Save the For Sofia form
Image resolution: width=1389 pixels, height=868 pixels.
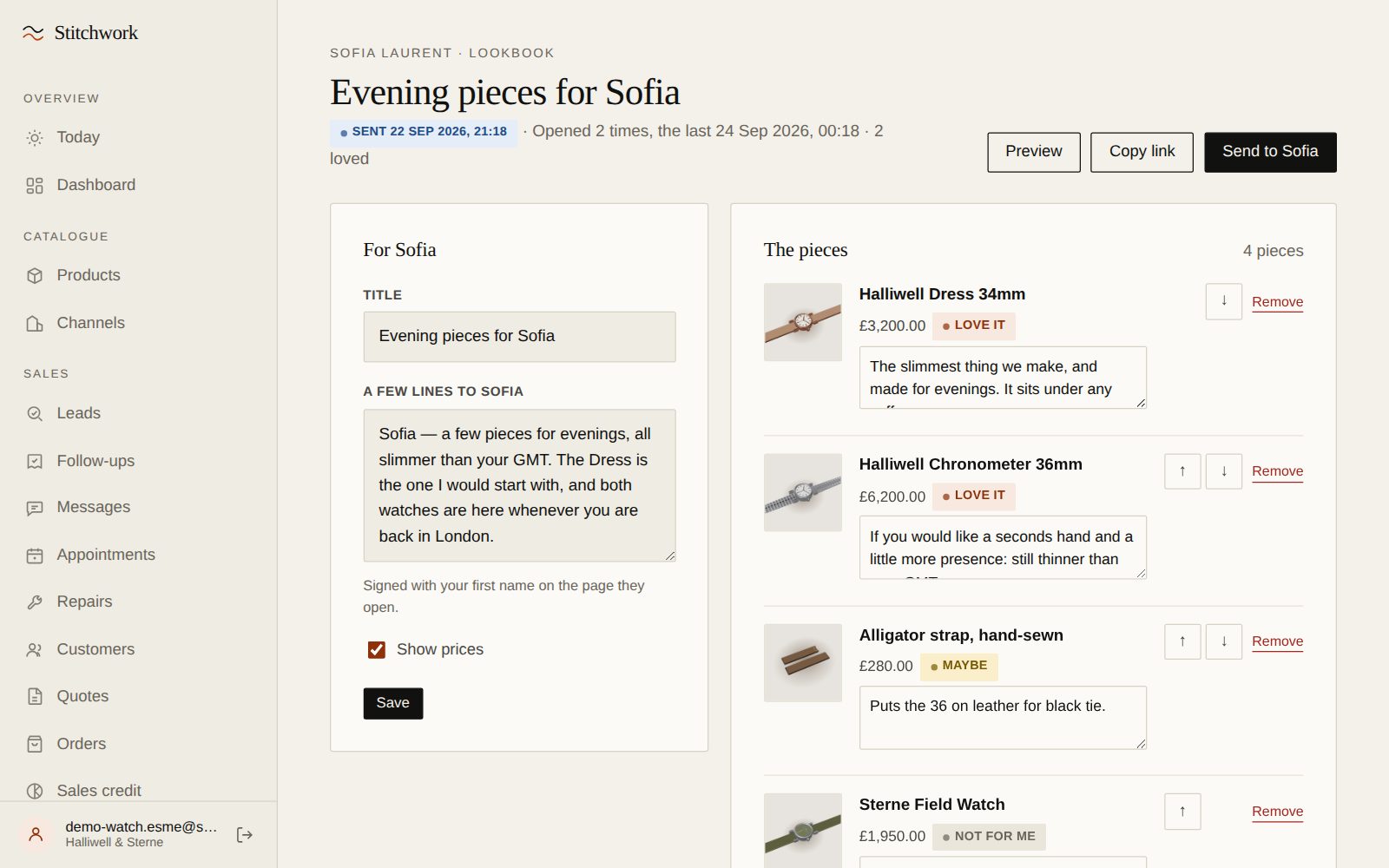[393, 703]
